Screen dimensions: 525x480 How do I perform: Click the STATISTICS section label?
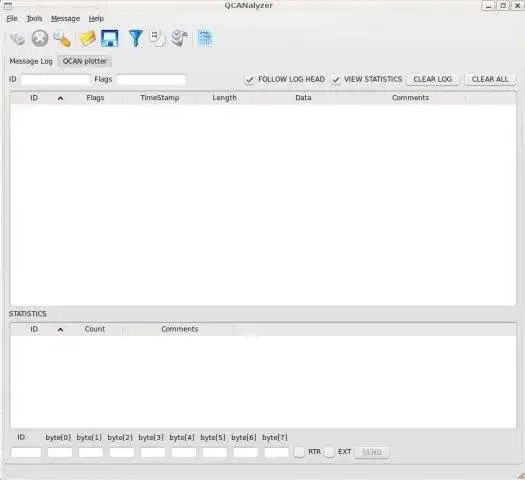[27, 314]
